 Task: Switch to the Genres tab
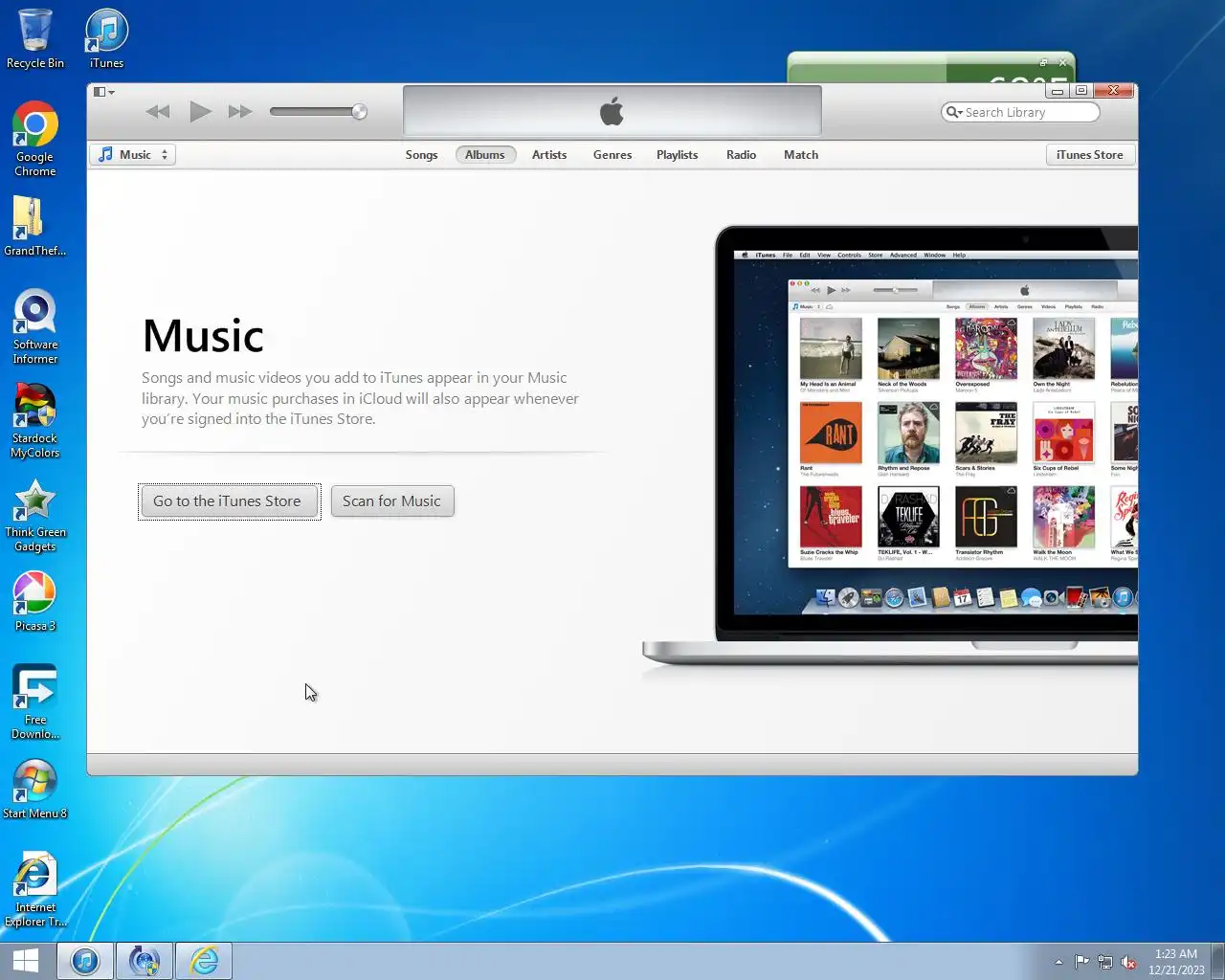[612, 155]
